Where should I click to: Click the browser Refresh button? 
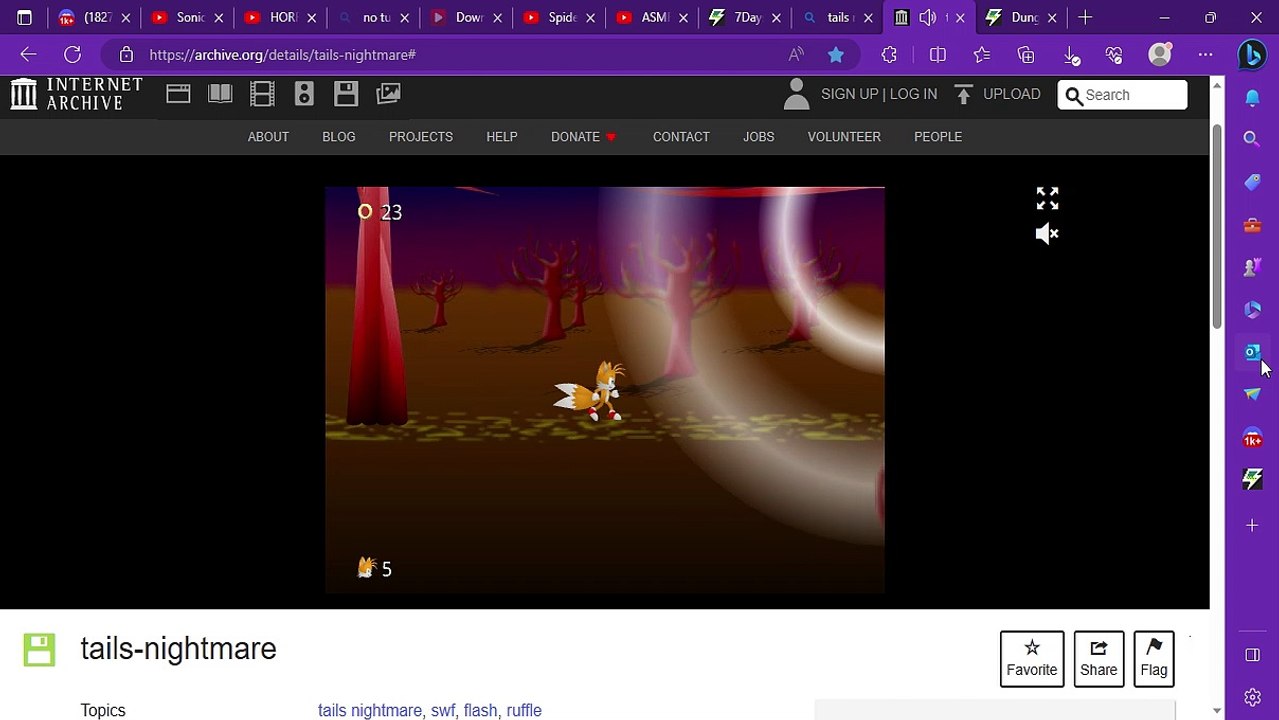pos(72,55)
